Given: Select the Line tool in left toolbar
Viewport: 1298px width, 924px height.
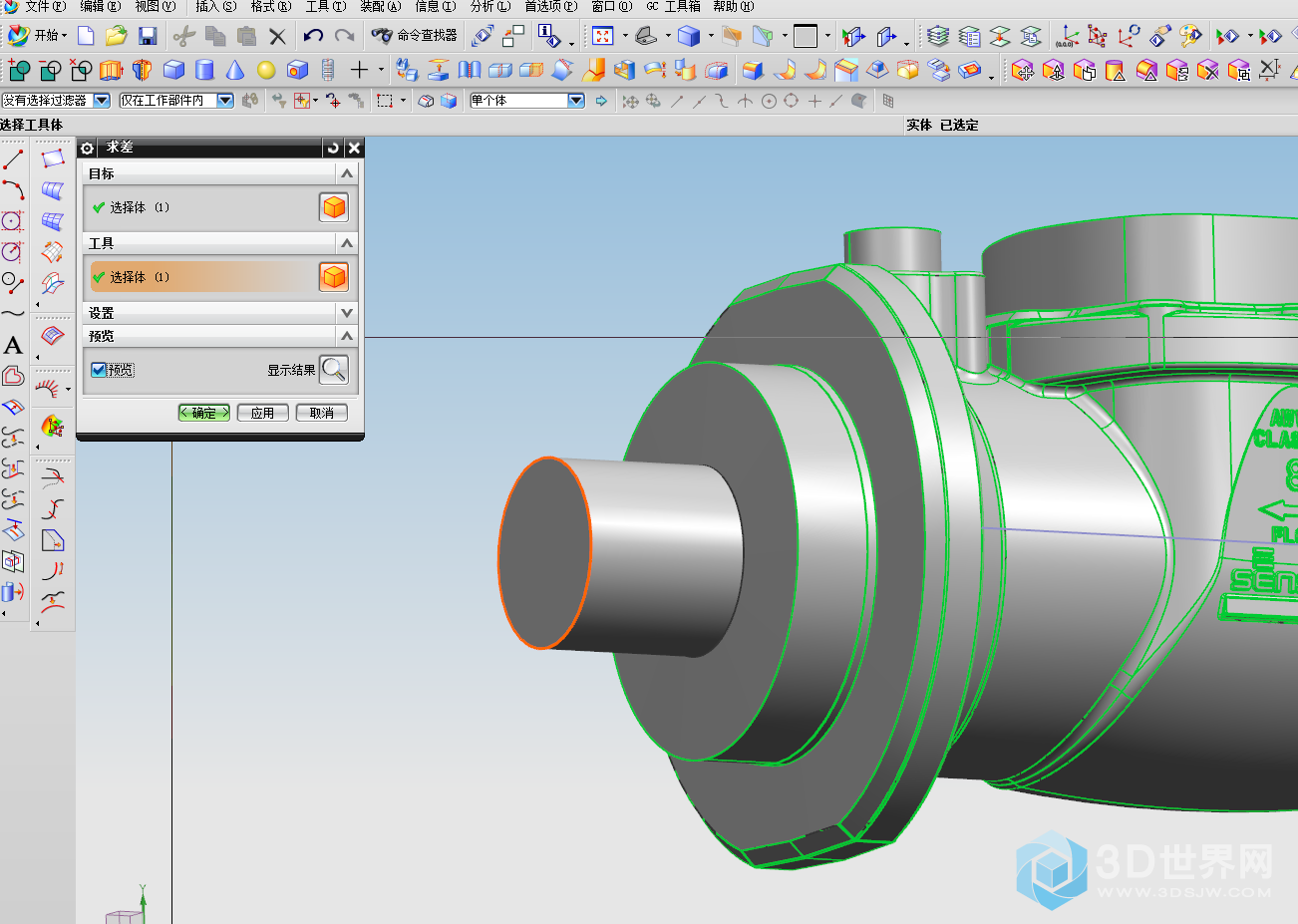Looking at the screenshot, I should 13,158.
